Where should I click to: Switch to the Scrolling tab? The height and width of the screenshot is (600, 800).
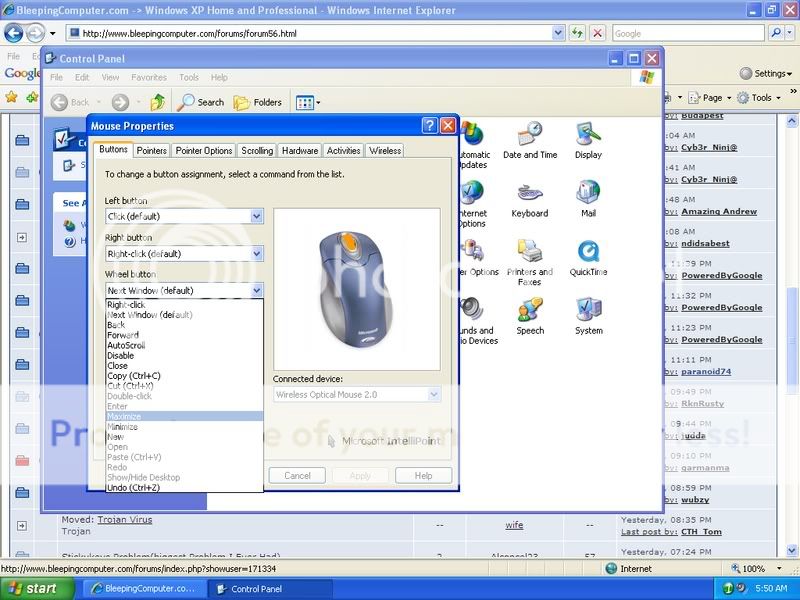tap(257, 151)
